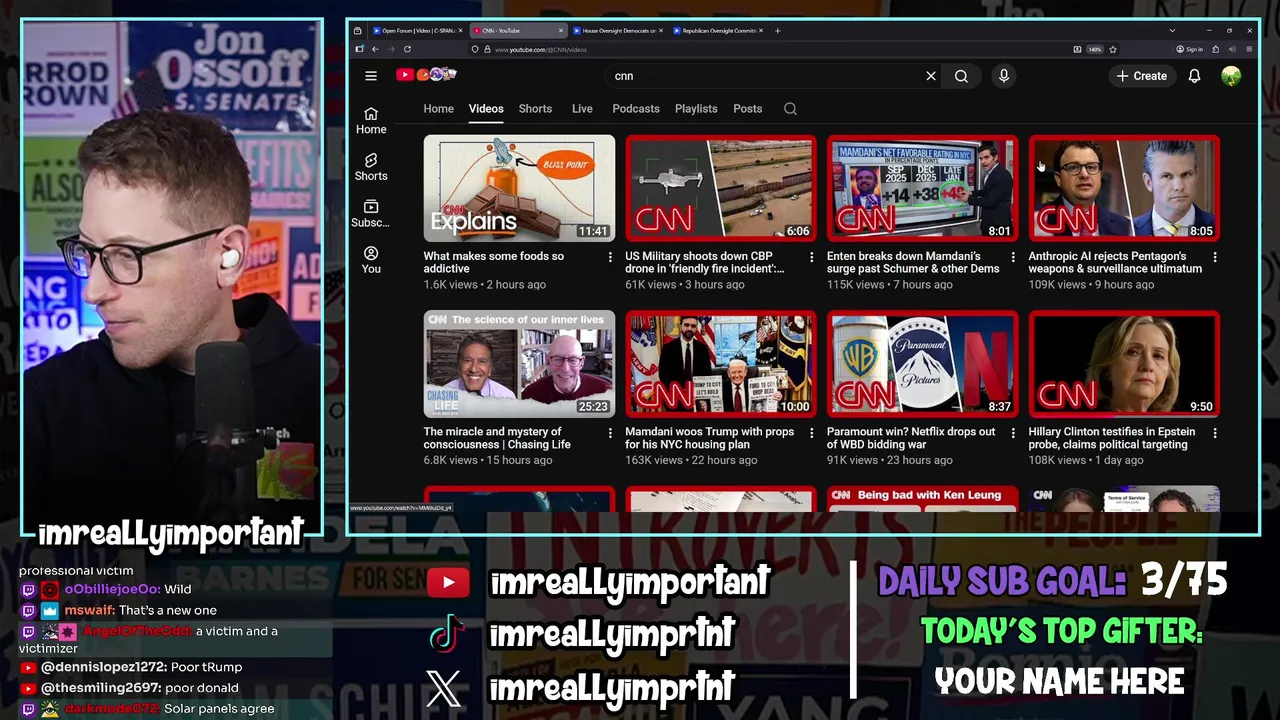Switch to the channel Home tab
1280x720 pixels.
tap(438, 109)
